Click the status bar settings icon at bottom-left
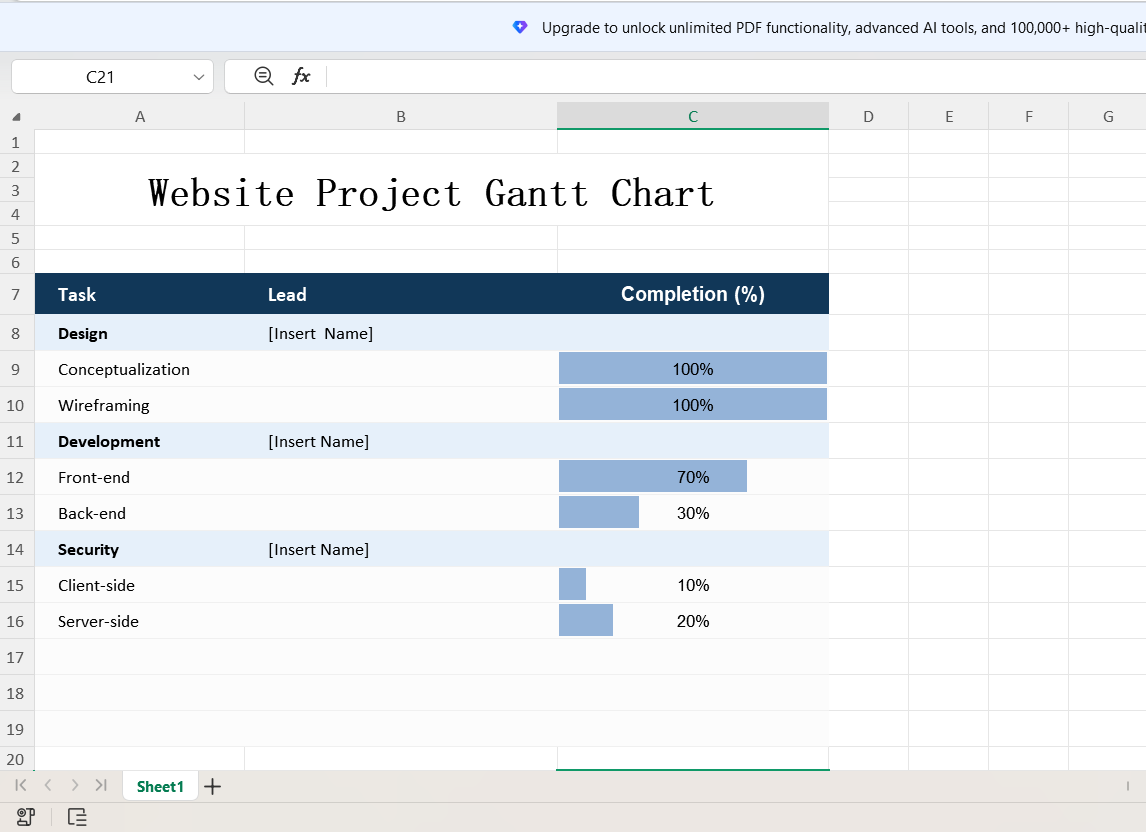 pos(26,817)
